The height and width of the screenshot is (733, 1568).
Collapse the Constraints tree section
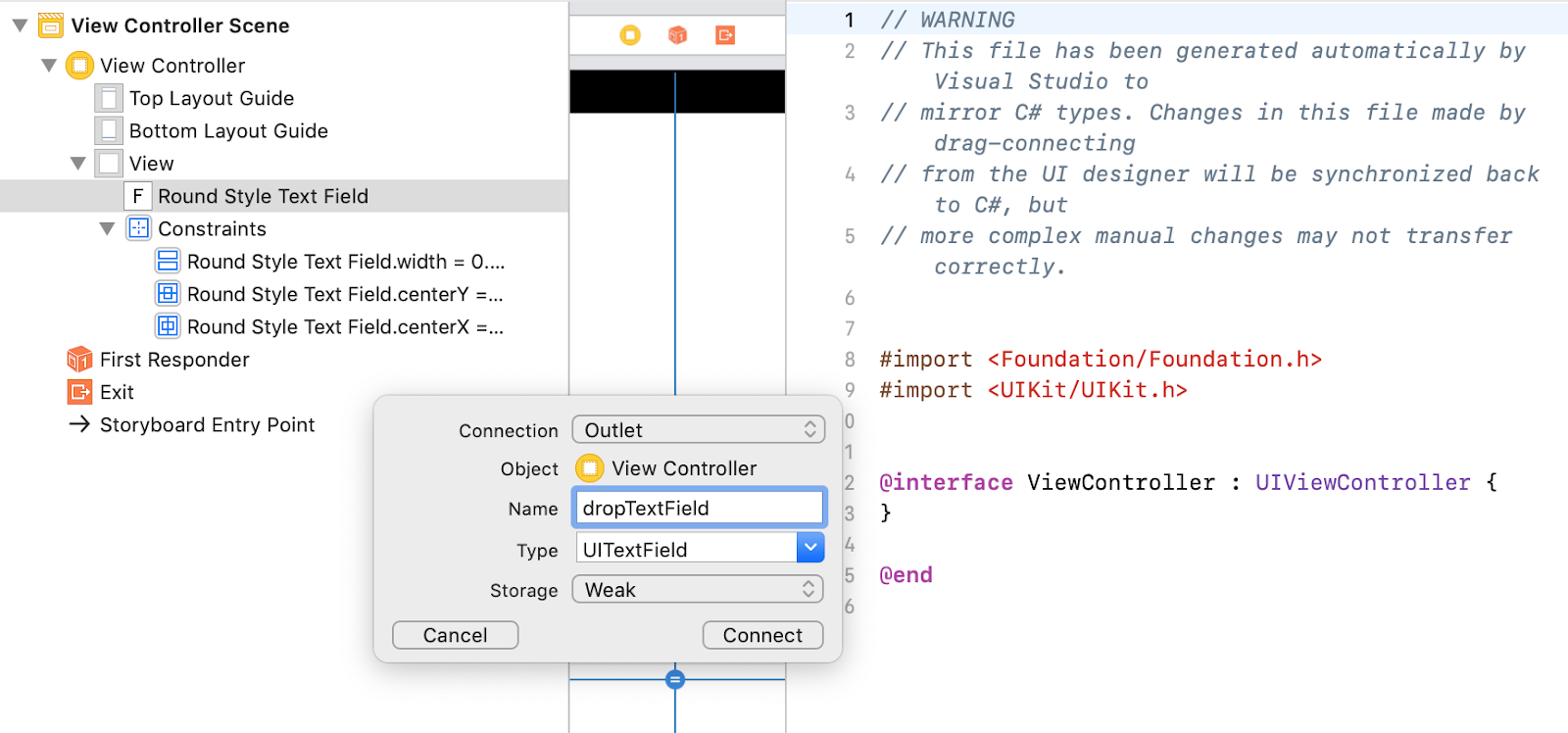click(x=108, y=228)
